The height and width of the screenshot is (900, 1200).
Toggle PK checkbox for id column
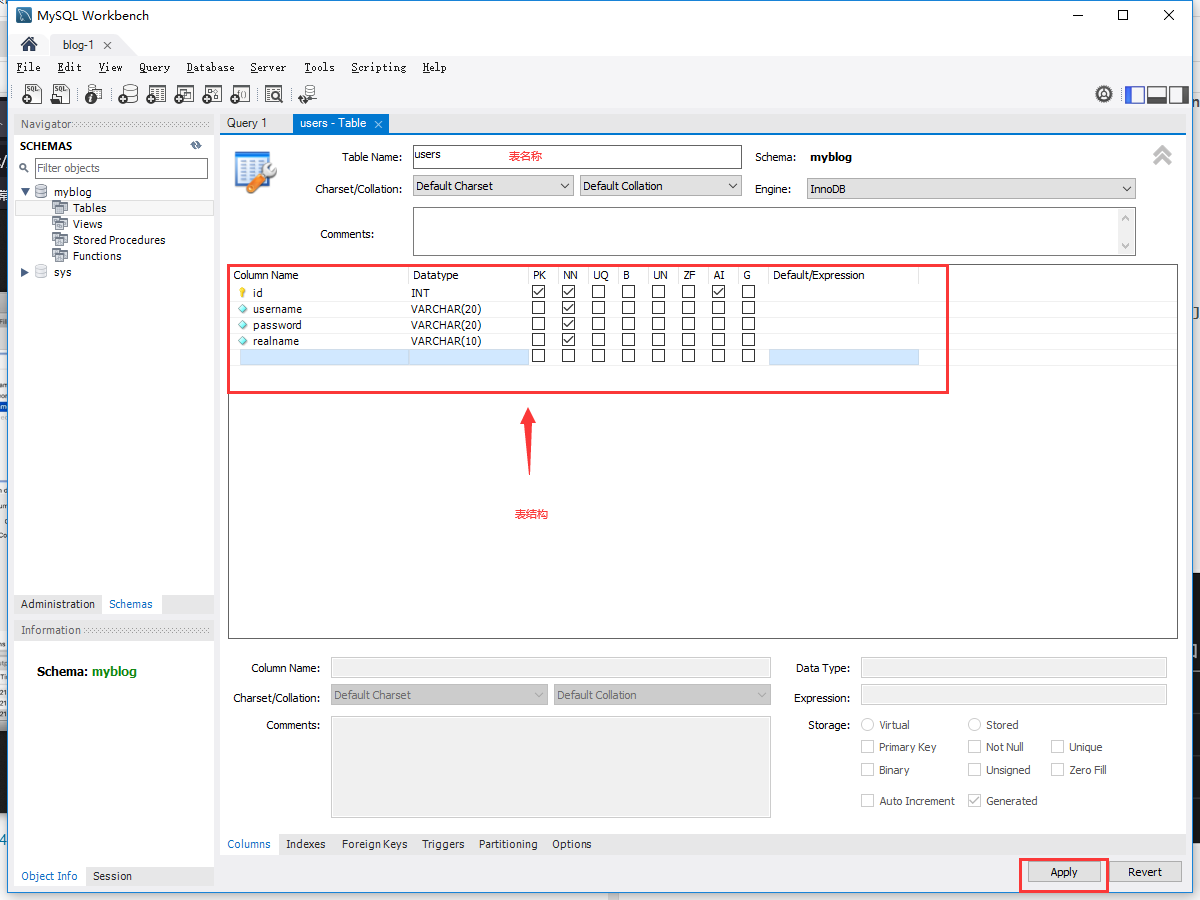point(539,292)
